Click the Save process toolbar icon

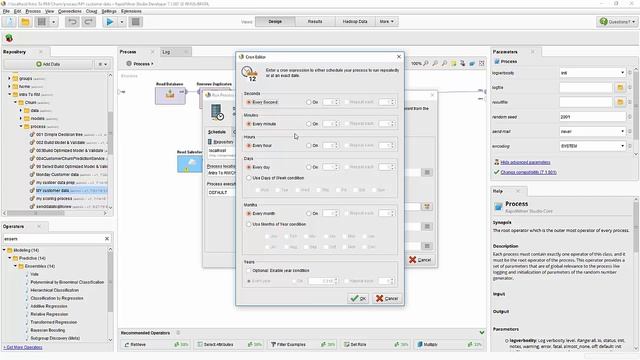[x=42, y=22]
